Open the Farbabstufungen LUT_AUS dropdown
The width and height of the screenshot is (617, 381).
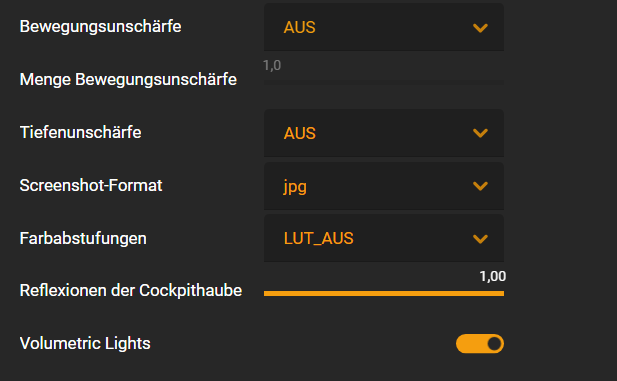coord(384,238)
